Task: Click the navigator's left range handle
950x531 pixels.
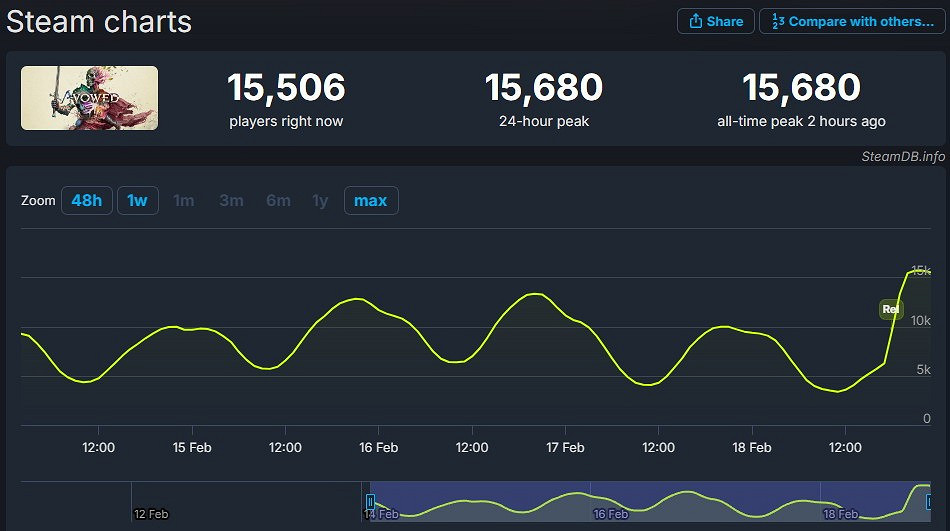Action: tap(370, 501)
